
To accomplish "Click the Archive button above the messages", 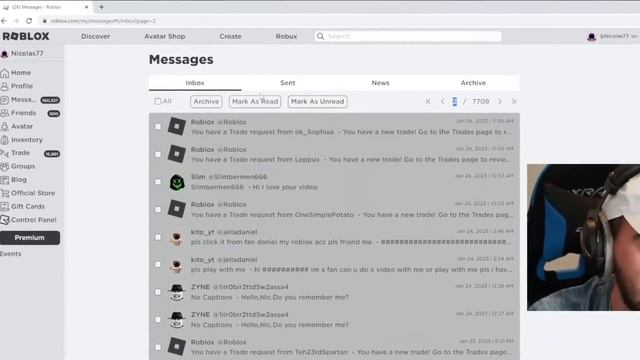I will (x=206, y=102).
